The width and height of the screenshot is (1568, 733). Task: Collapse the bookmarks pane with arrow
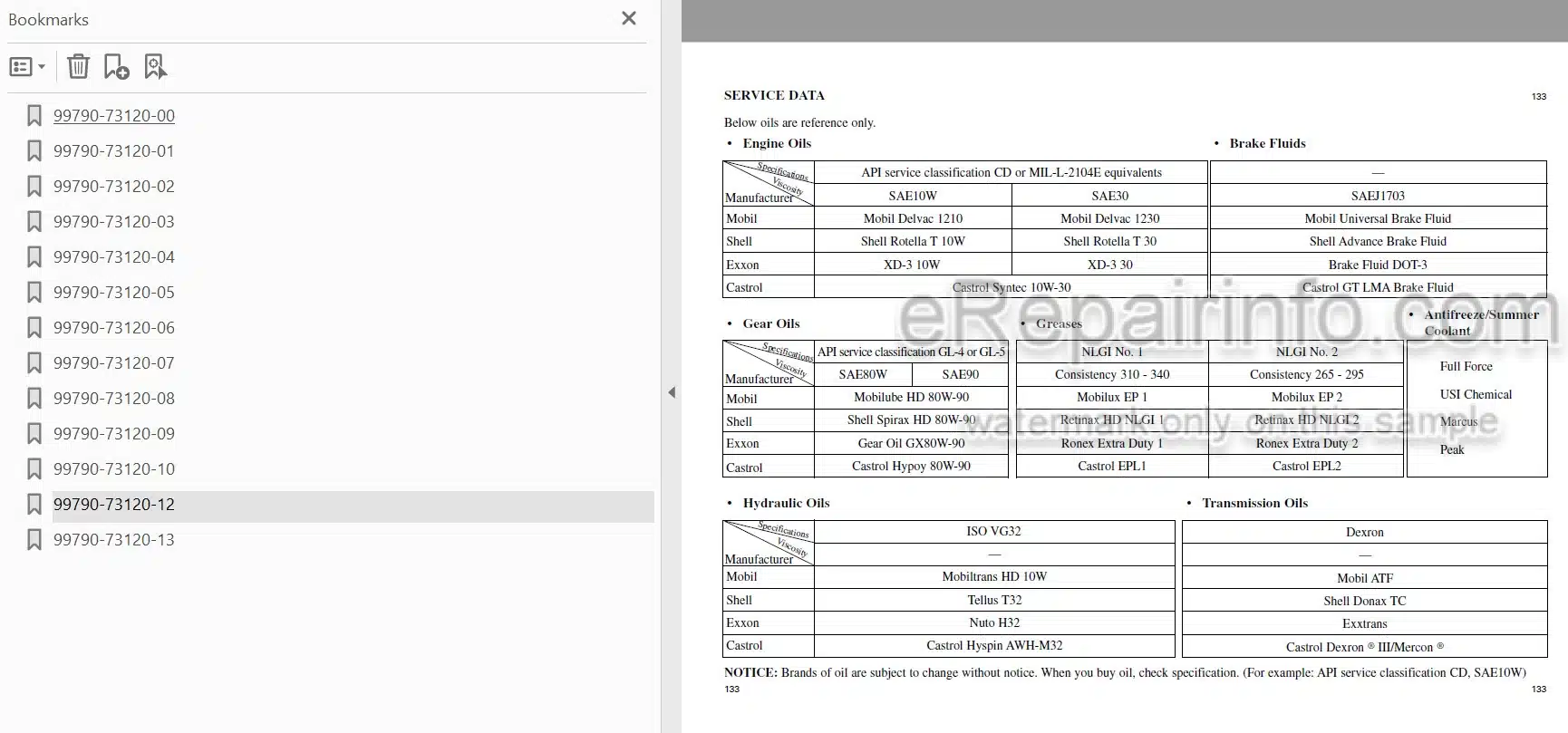672,392
